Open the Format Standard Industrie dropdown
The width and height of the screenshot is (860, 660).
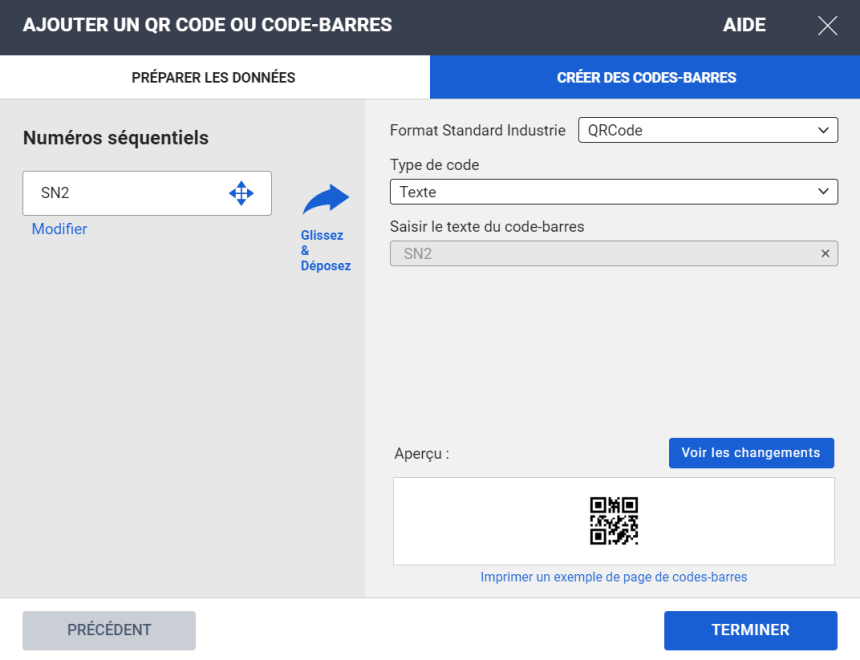click(708, 130)
